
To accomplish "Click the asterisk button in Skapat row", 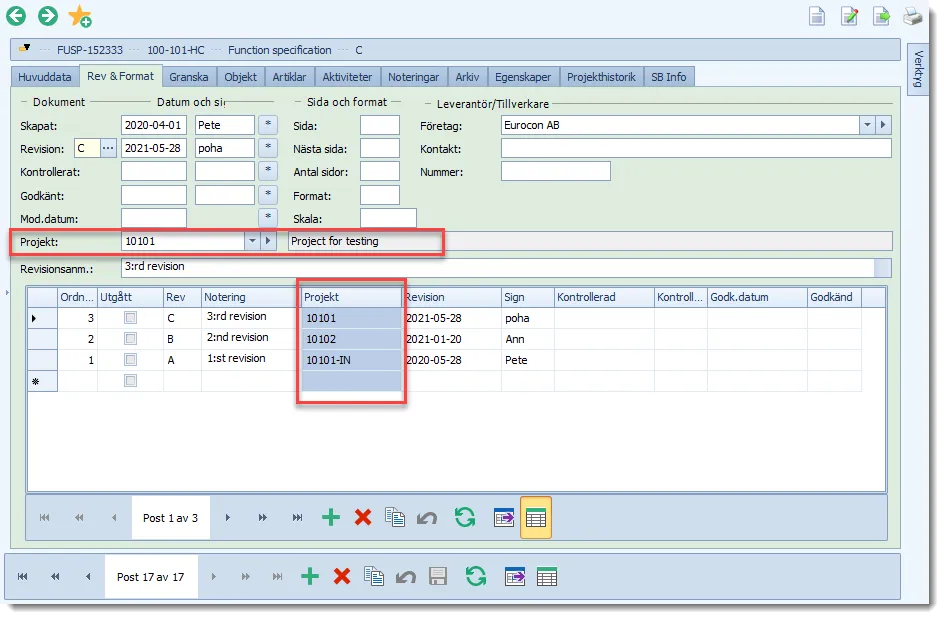I will [x=268, y=125].
